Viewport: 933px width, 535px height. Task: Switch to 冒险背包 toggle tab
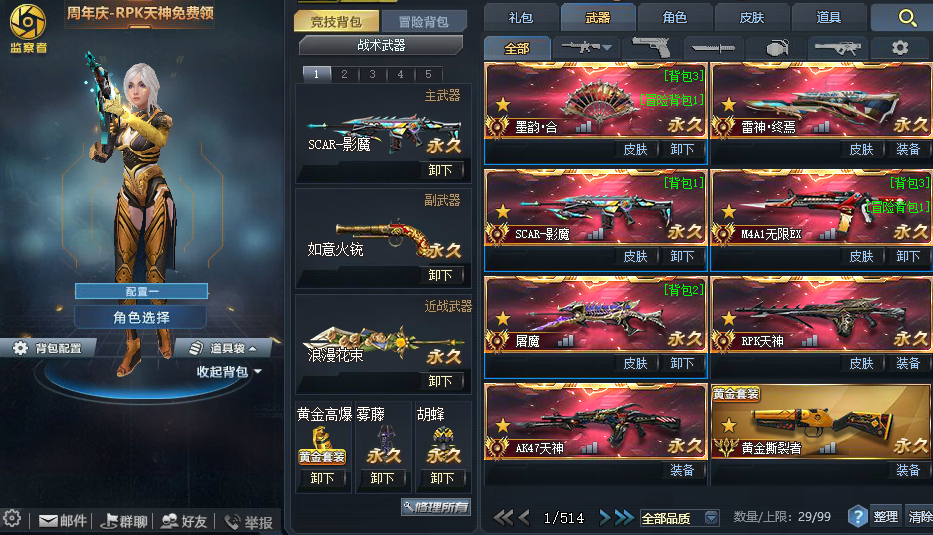point(424,21)
